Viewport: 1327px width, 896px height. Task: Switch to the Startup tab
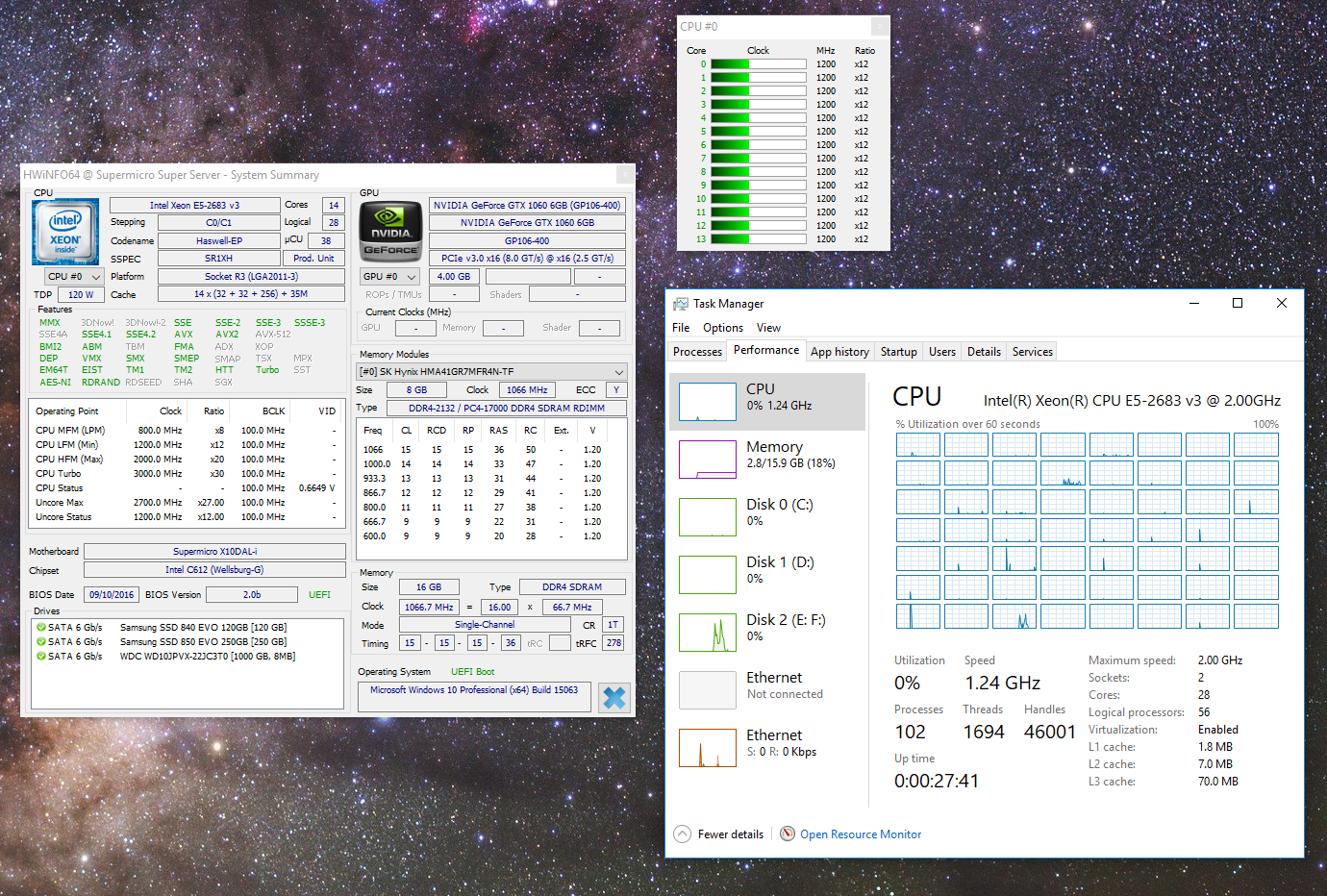pyautogui.click(x=899, y=352)
